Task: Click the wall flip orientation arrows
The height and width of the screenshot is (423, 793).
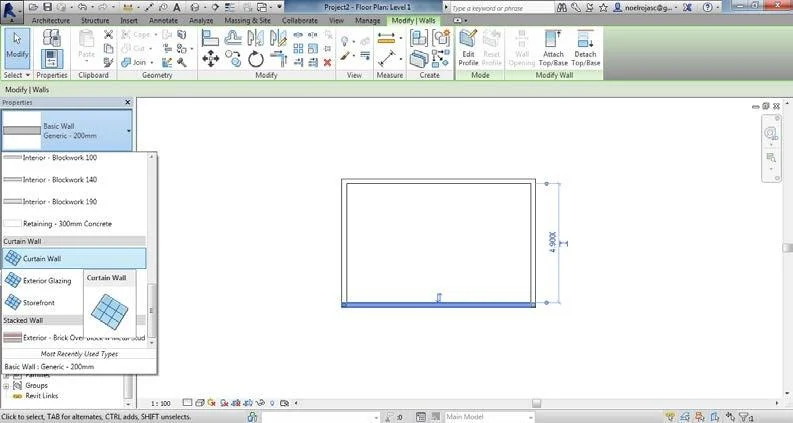Action: [x=439, y=297]
